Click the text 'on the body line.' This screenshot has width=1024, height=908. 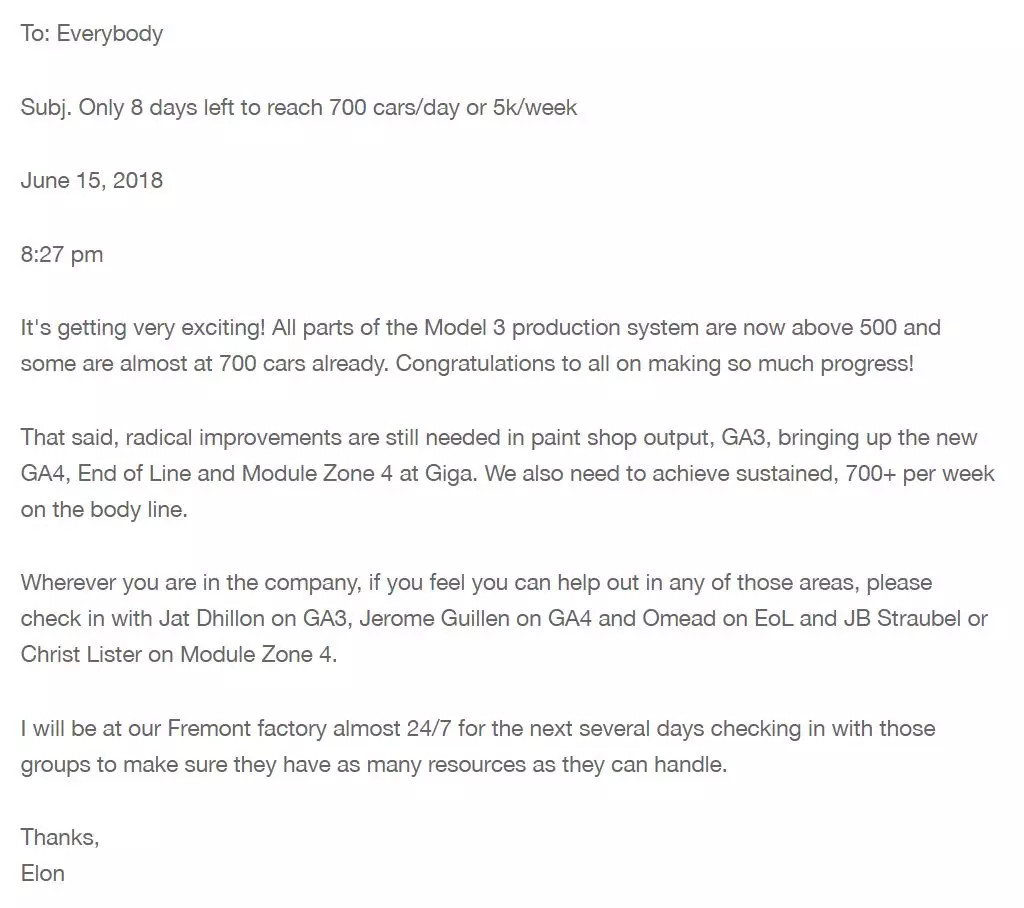click(104, 509)
